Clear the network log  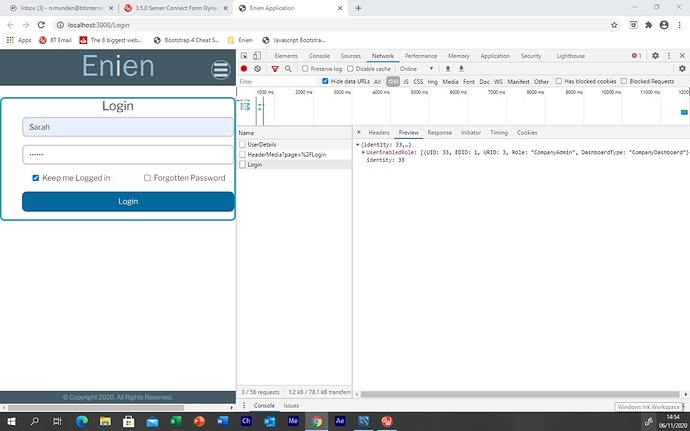[x=258, y=69]
